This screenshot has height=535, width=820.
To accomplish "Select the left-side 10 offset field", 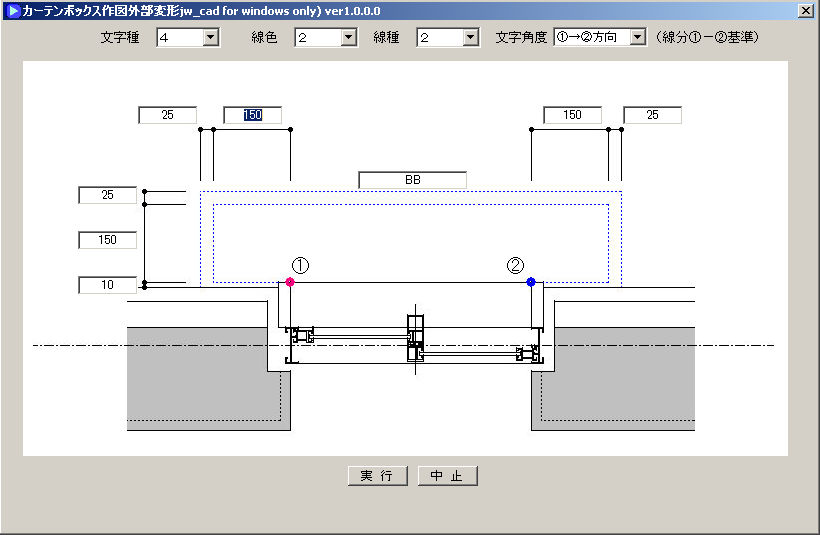I will pos(107,286).
